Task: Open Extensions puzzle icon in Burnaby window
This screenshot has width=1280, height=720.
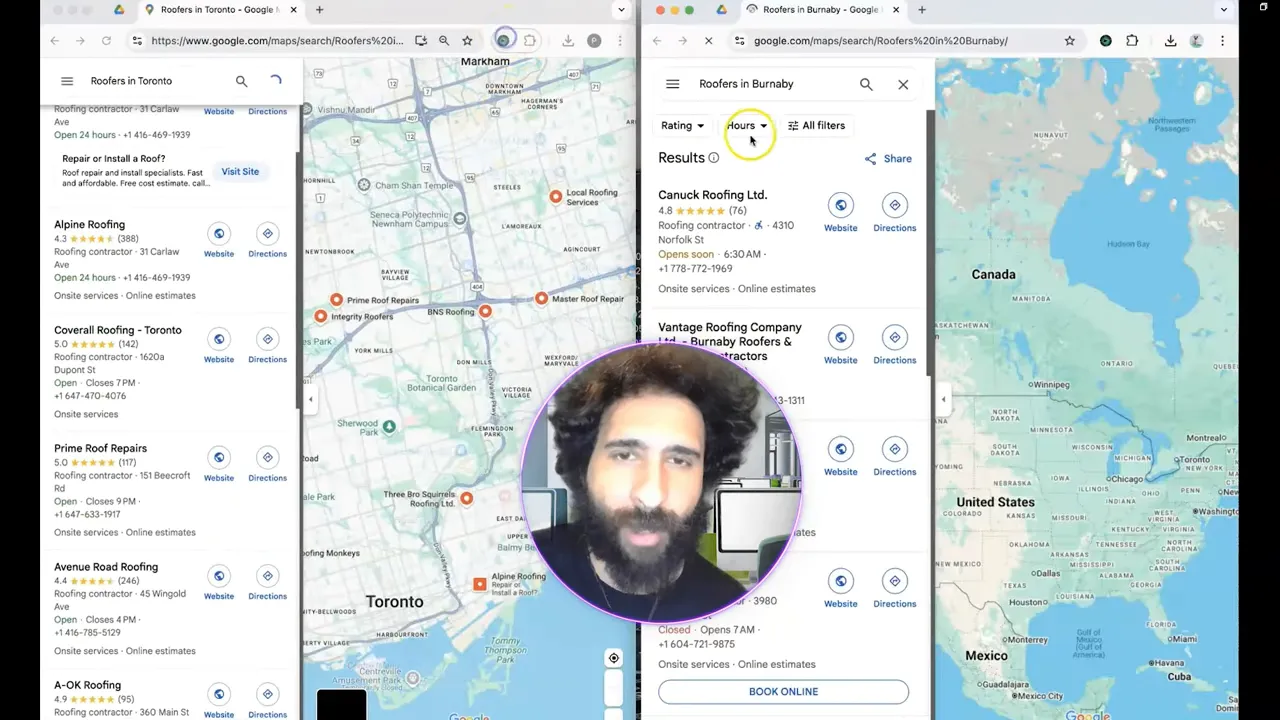Action: point(1132,41)
